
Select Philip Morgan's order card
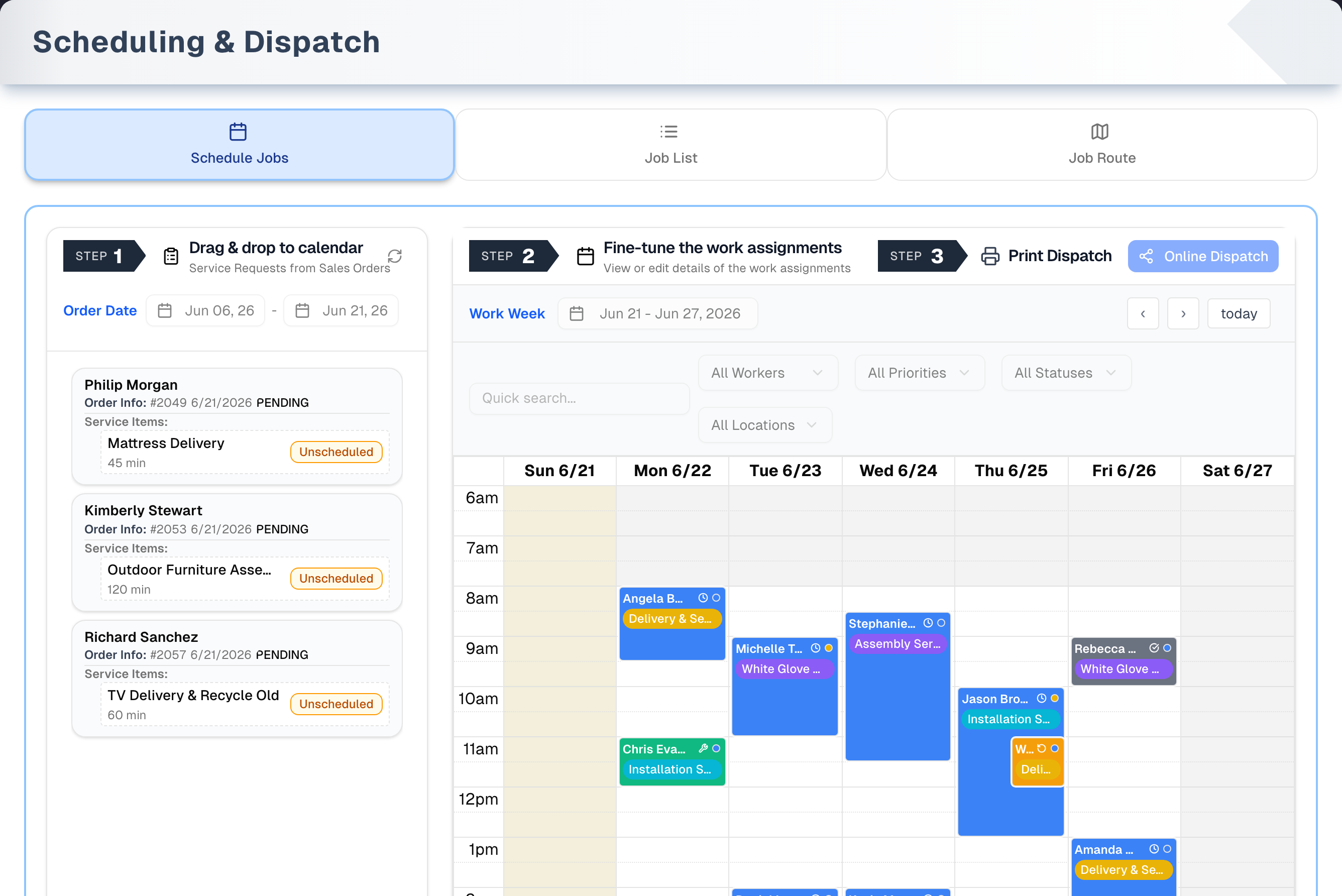[237, 426]
